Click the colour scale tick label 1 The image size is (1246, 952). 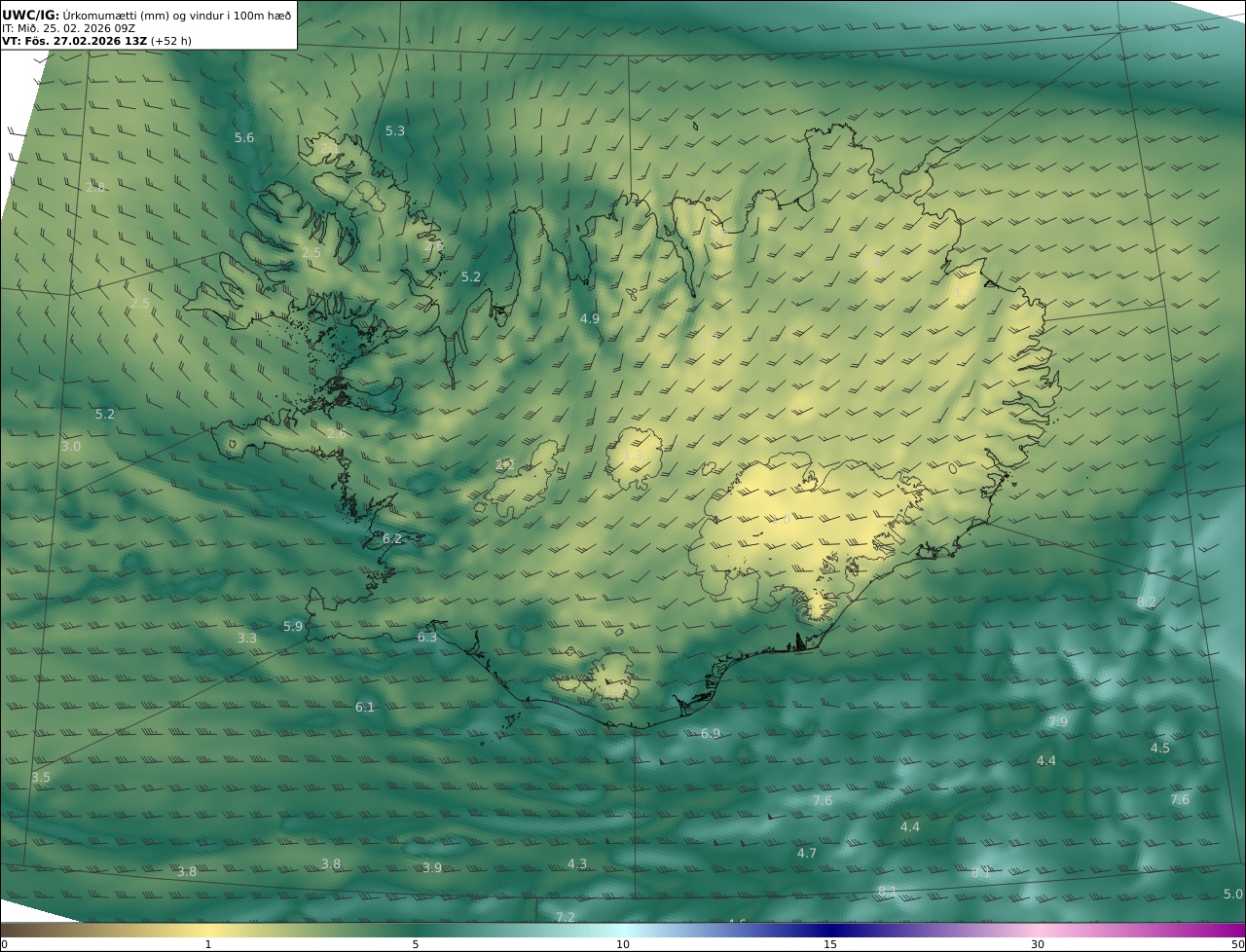[207, 944]
